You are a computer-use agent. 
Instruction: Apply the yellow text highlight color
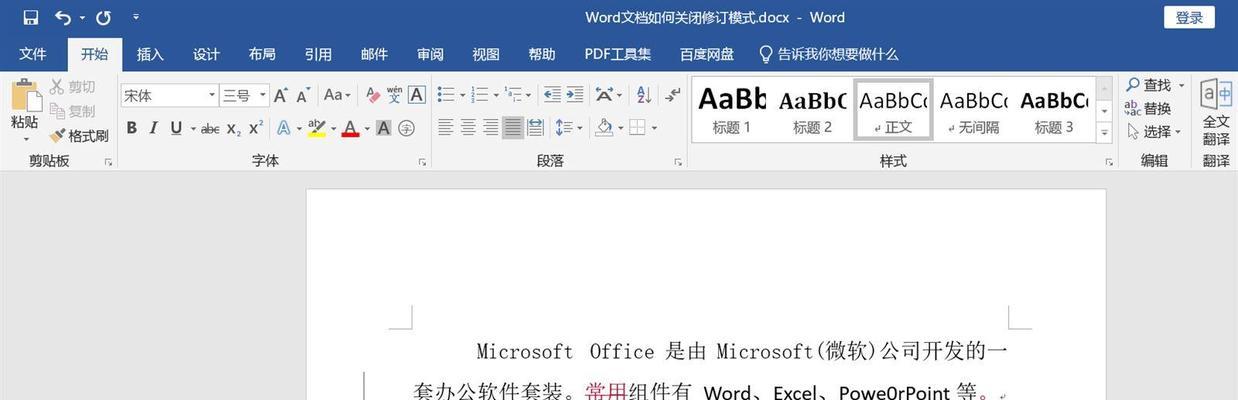[316, 128]
